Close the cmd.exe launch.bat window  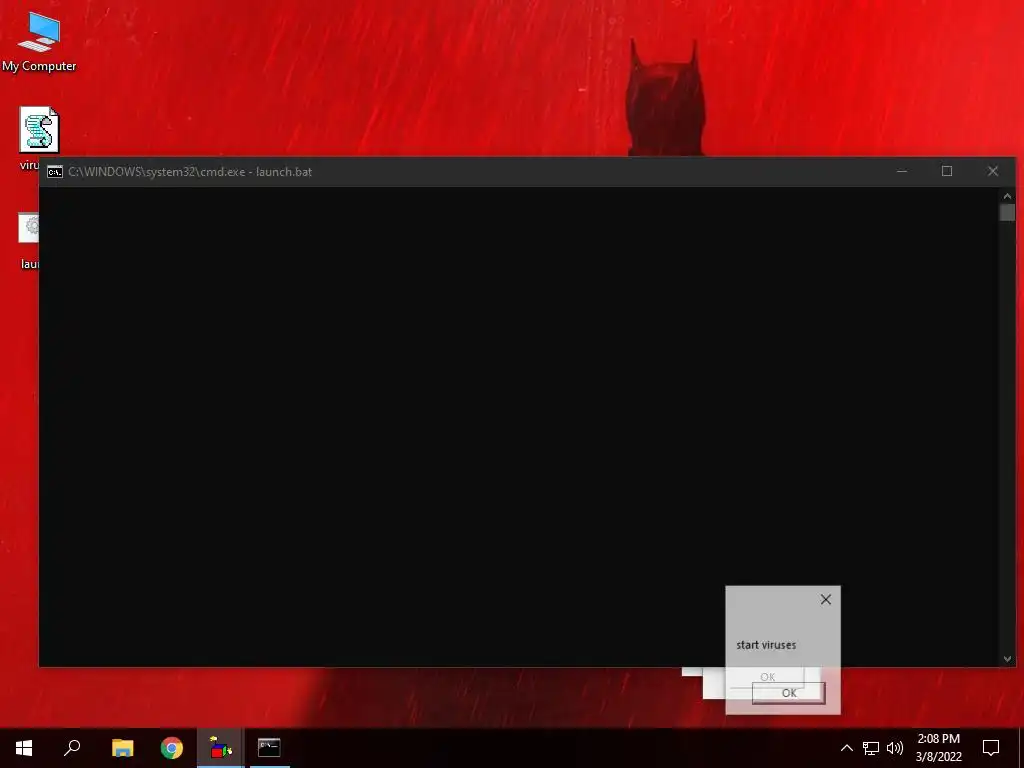click(x=993, y=171)
